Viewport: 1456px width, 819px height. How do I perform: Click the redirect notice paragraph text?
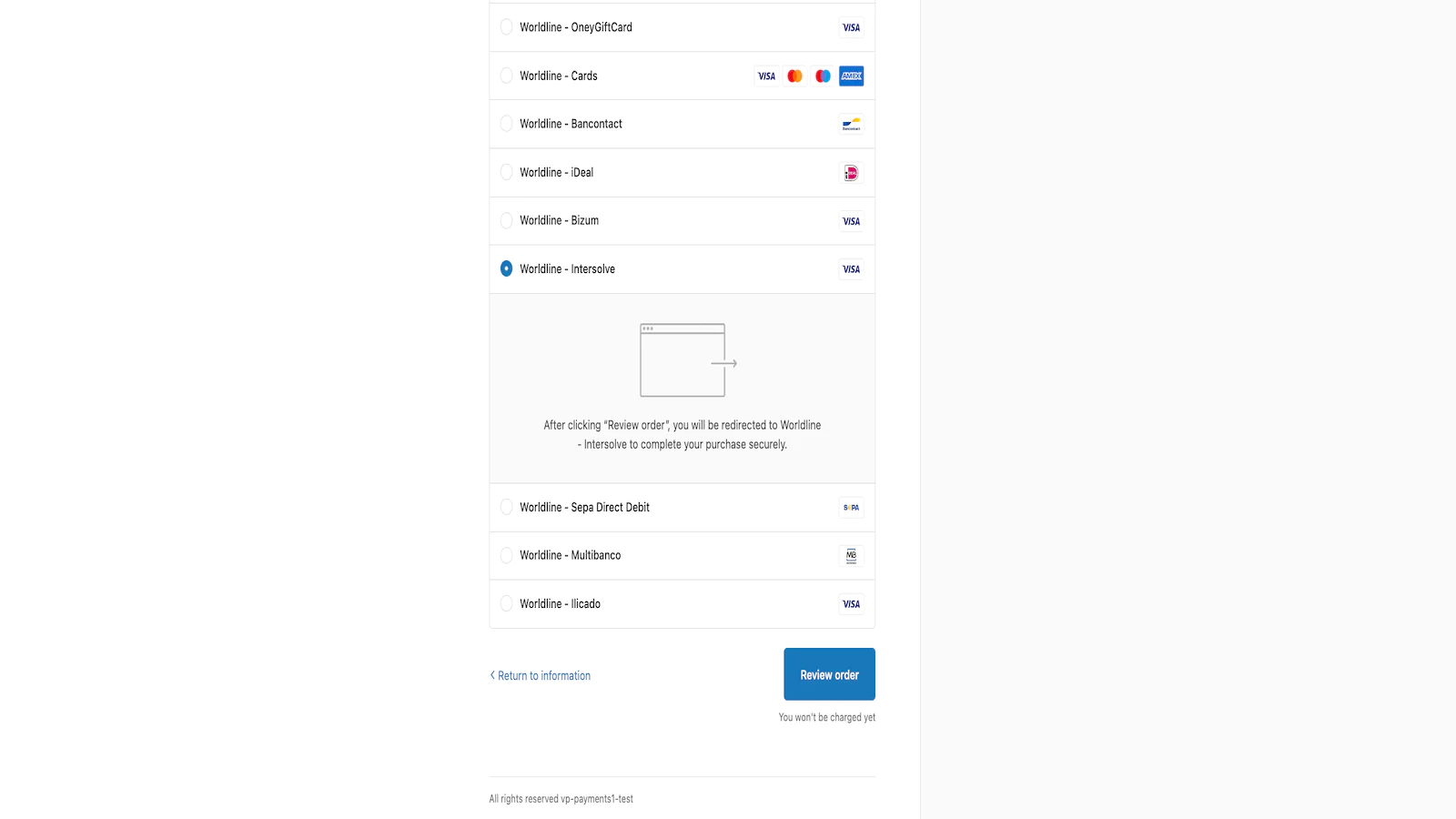(x=682, y=435)
